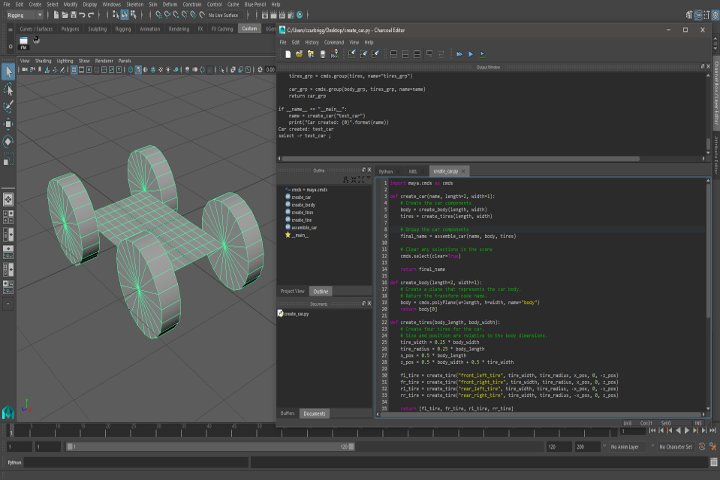
Task: Float the Documents panel with its undock icon
Action: tap(364, 304)
